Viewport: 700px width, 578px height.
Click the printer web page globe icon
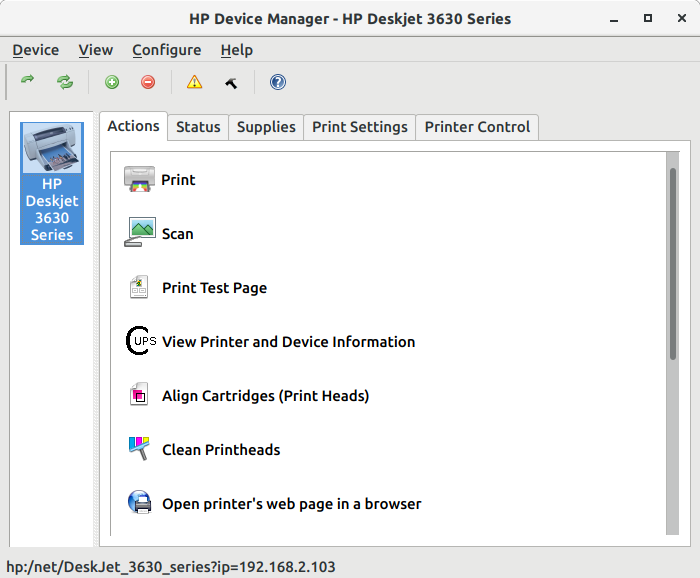[139, 502]
